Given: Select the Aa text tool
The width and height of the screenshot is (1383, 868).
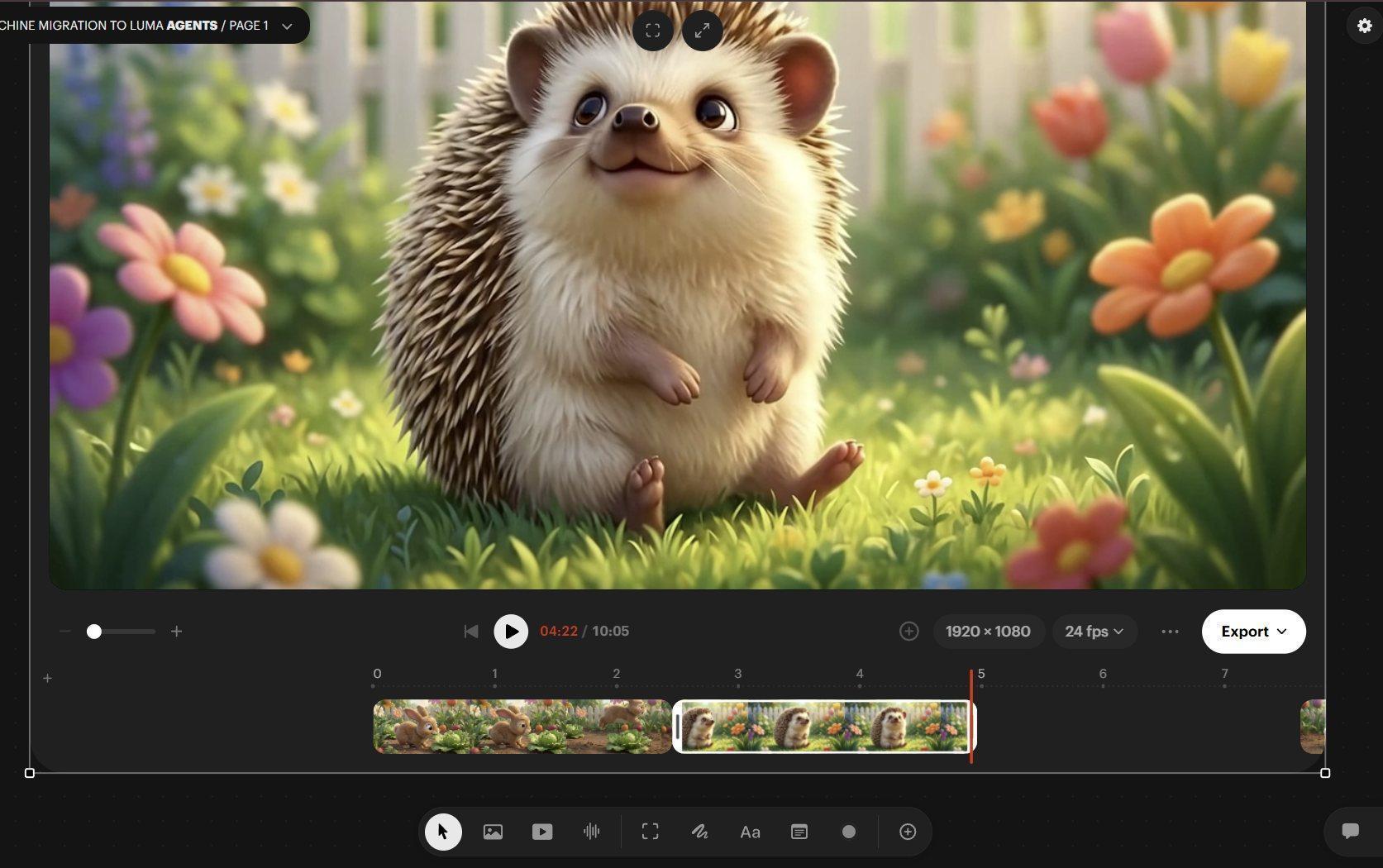Looking at the screenshot, I should [750, 832].
